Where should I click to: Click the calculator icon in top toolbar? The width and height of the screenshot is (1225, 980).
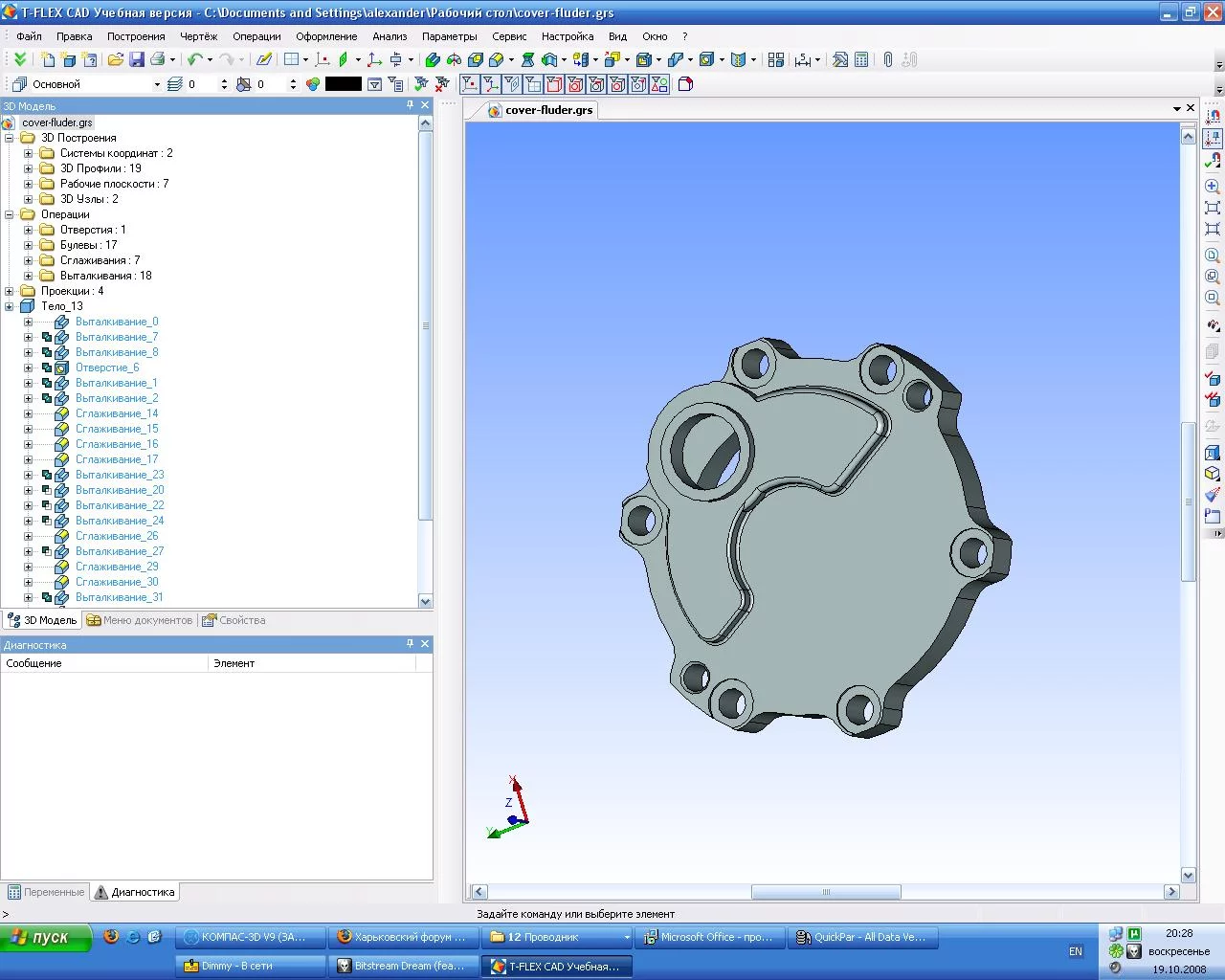(861, 59)
